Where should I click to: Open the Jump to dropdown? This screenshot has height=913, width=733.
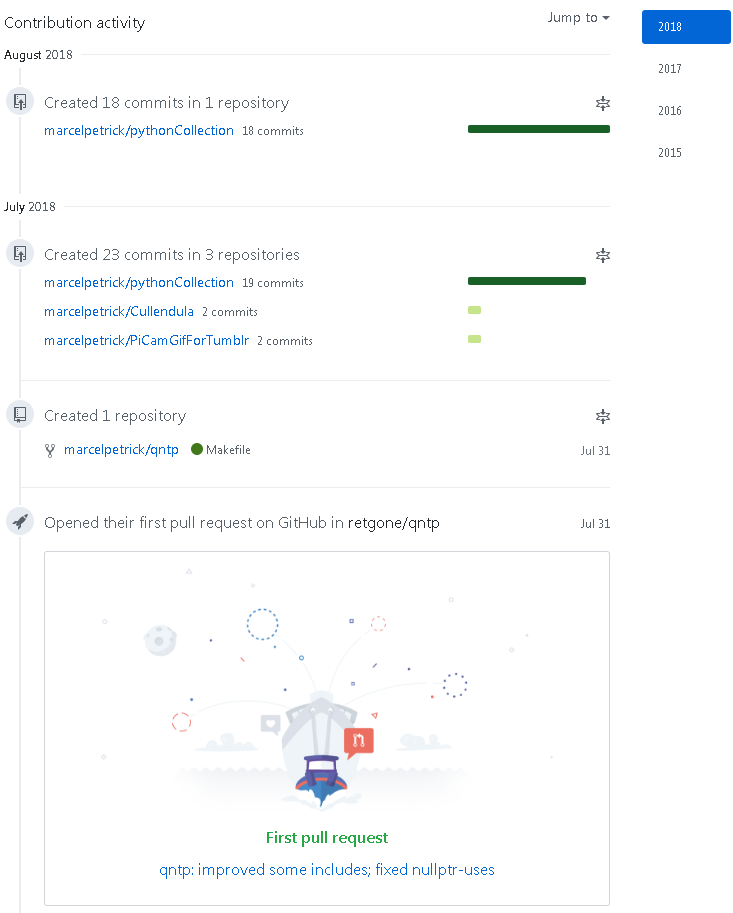578,17
